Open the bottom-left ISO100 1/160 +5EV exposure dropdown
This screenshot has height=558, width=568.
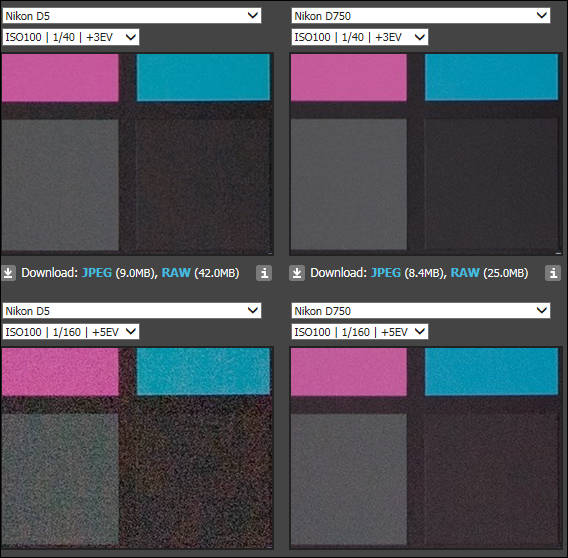[x=71, y=332]
